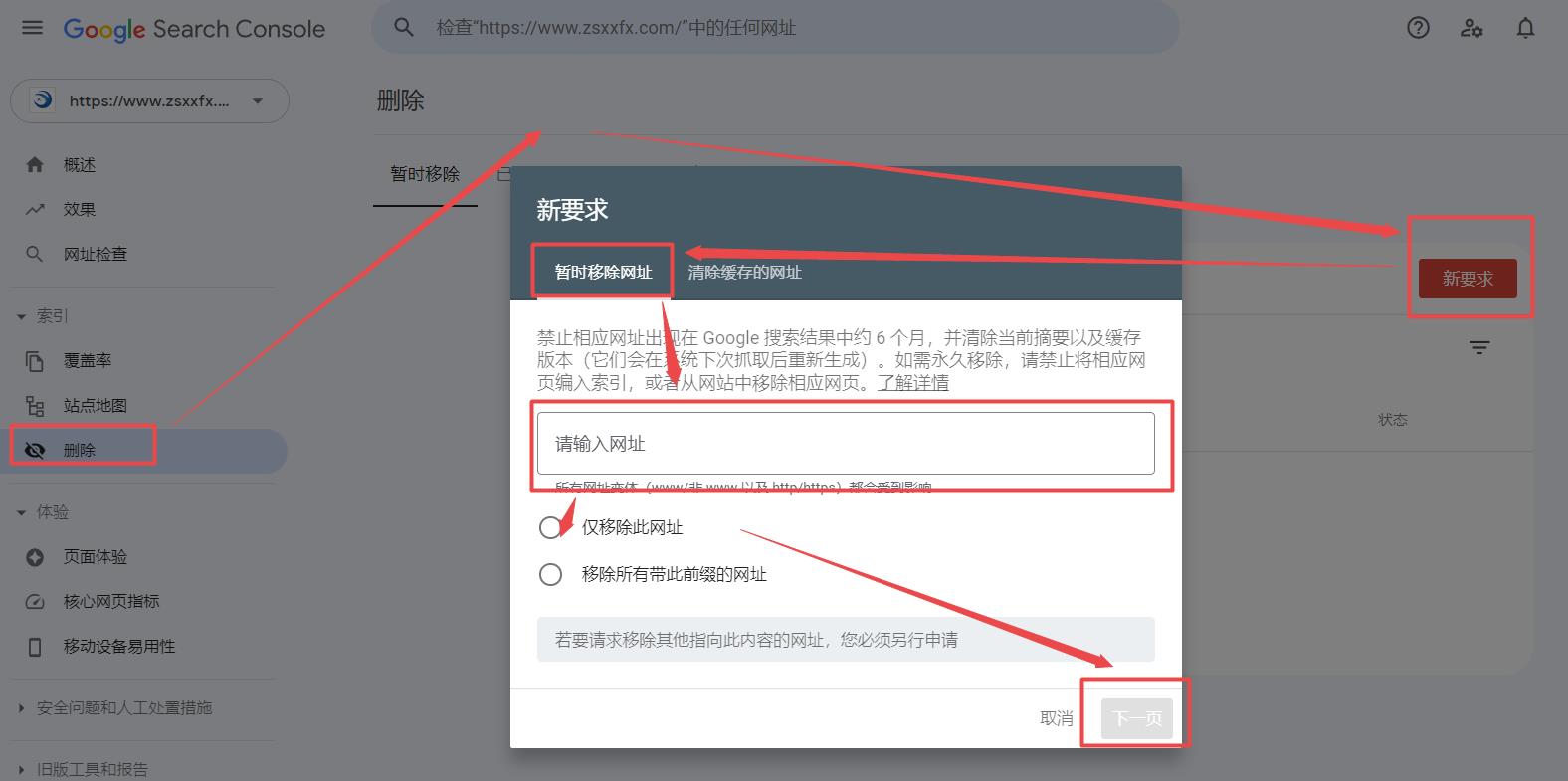
Task: Open the notifications bell
Action: (x=1525, y=28)
